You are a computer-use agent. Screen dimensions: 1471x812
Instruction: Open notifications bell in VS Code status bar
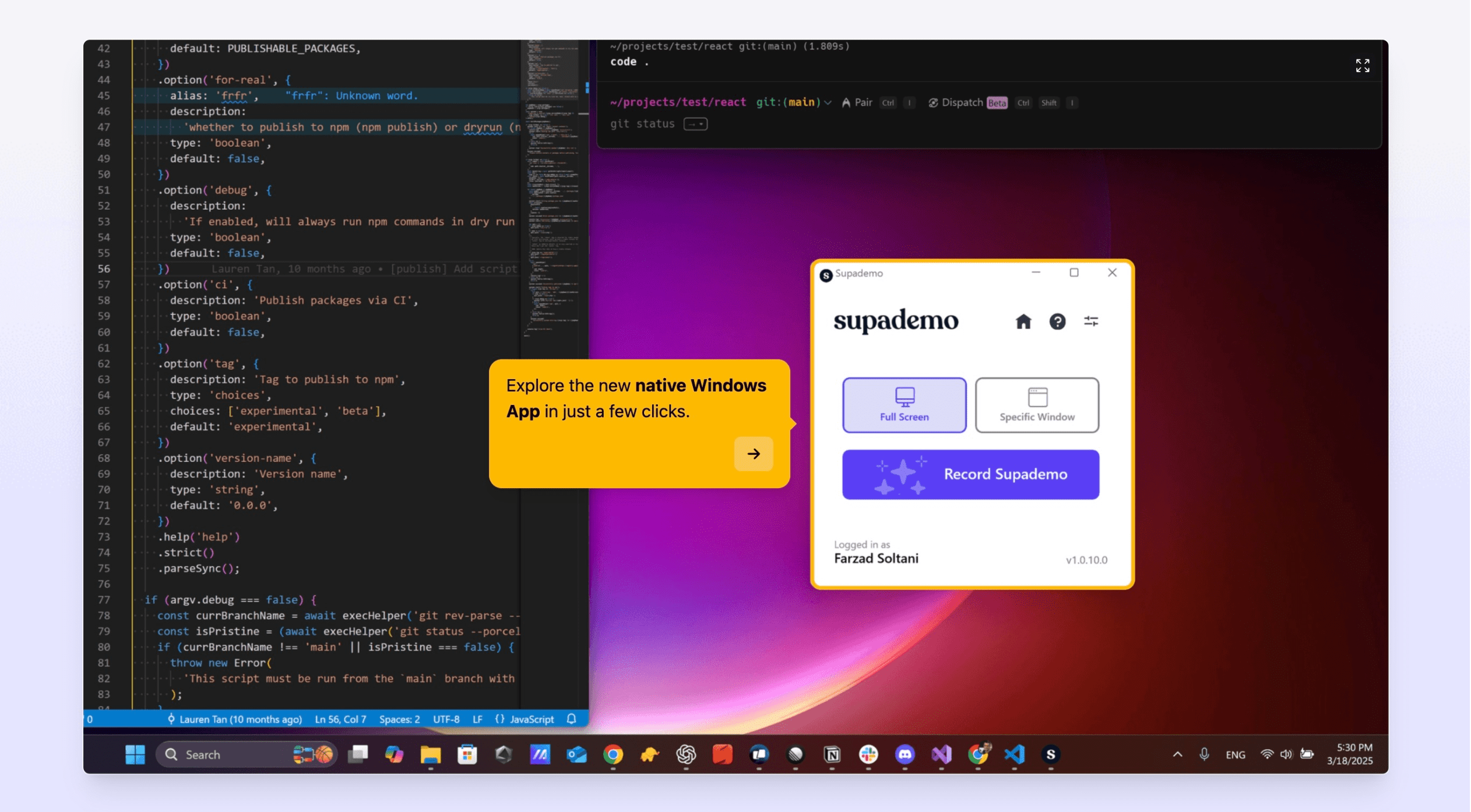[571, 719]
